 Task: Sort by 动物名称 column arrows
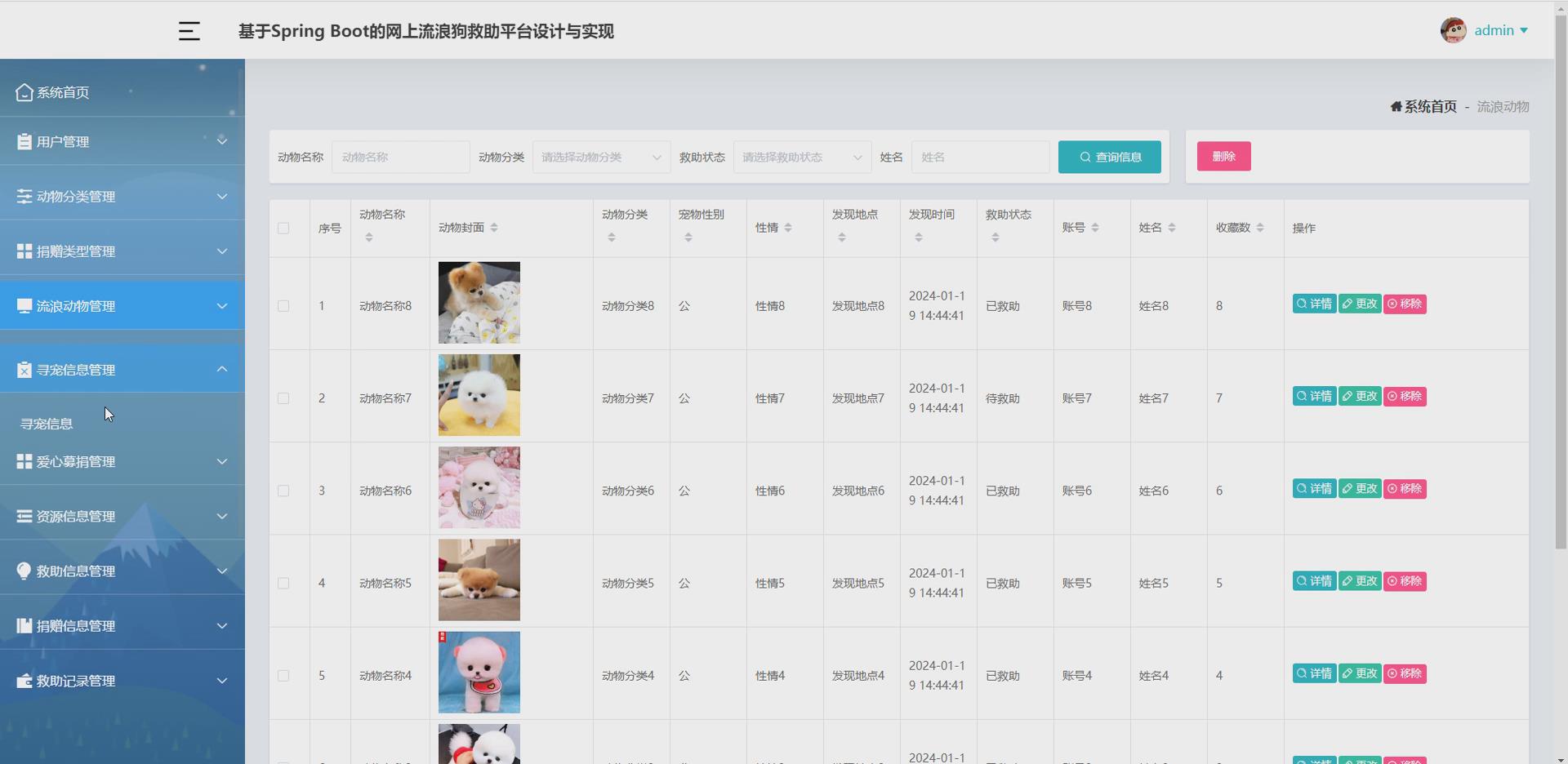[x=369, y=238]
